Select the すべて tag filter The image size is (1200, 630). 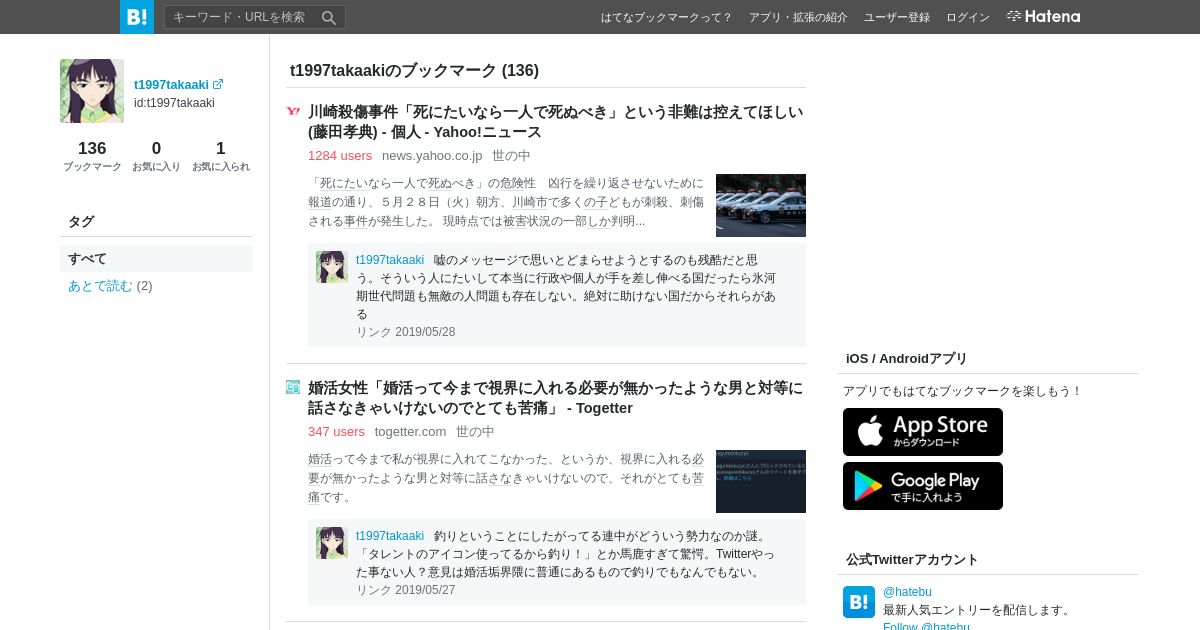point(156,258)
